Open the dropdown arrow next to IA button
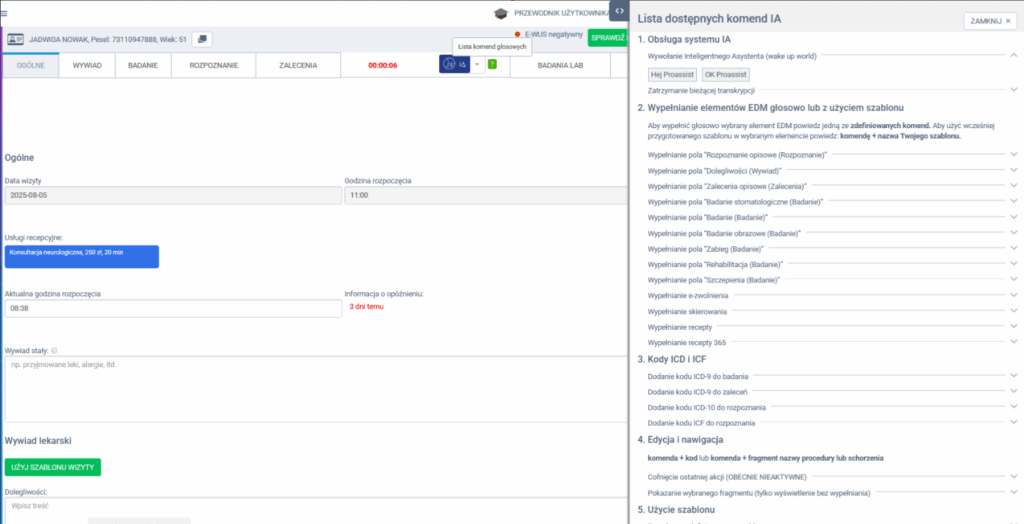Viewport: 1024px width, 524px height. pyautogui.click(x=477, y=64)
